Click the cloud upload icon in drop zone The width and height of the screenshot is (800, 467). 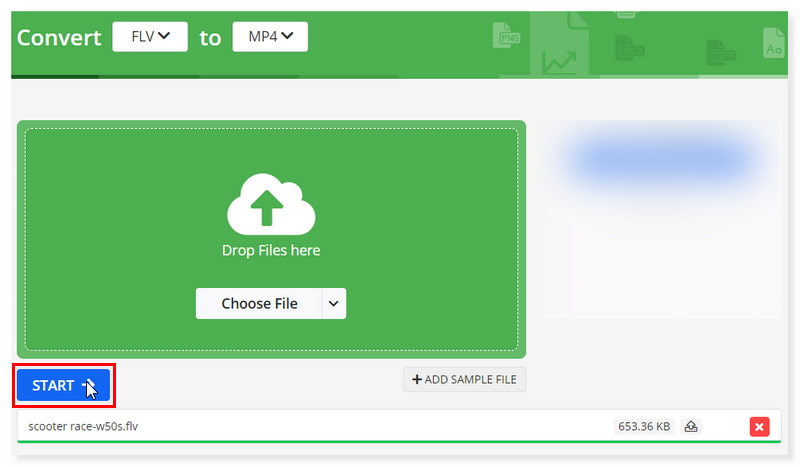(271, 205)
